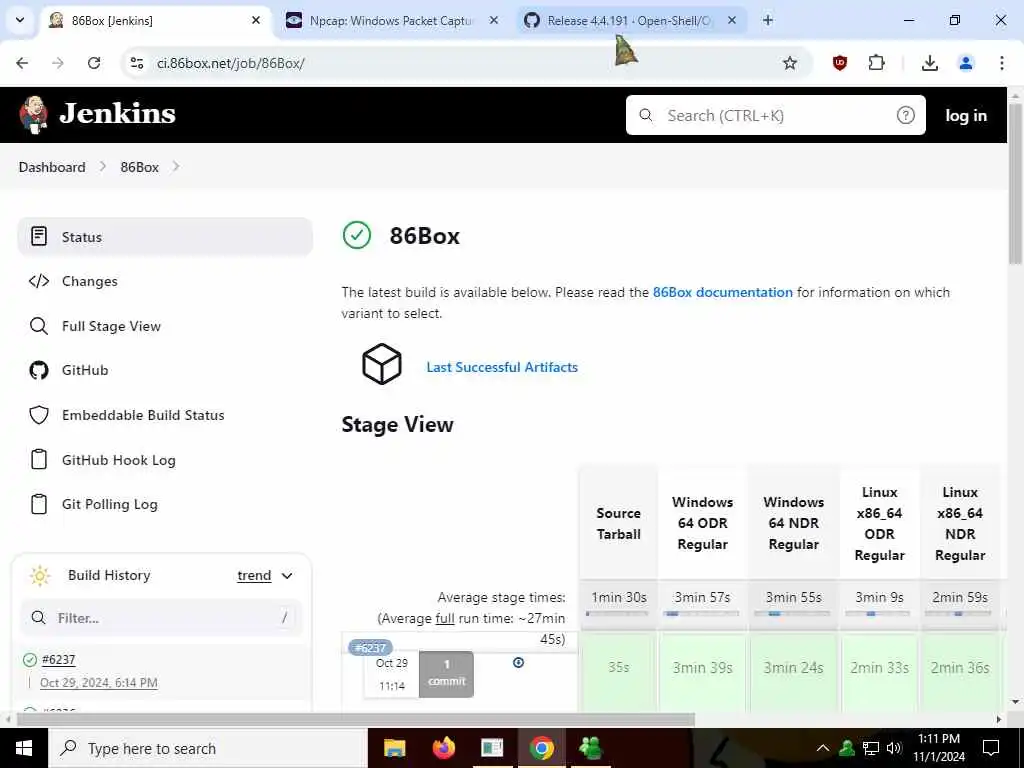Close the Npcap tab
Viewport: 1024px width, 768px height.
click(x=494, y=21)
